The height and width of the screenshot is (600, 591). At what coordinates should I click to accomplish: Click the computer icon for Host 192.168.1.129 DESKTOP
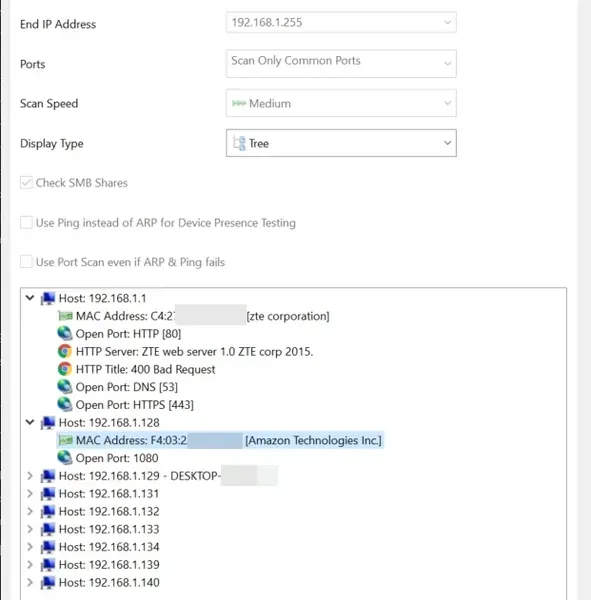(48, 476)
